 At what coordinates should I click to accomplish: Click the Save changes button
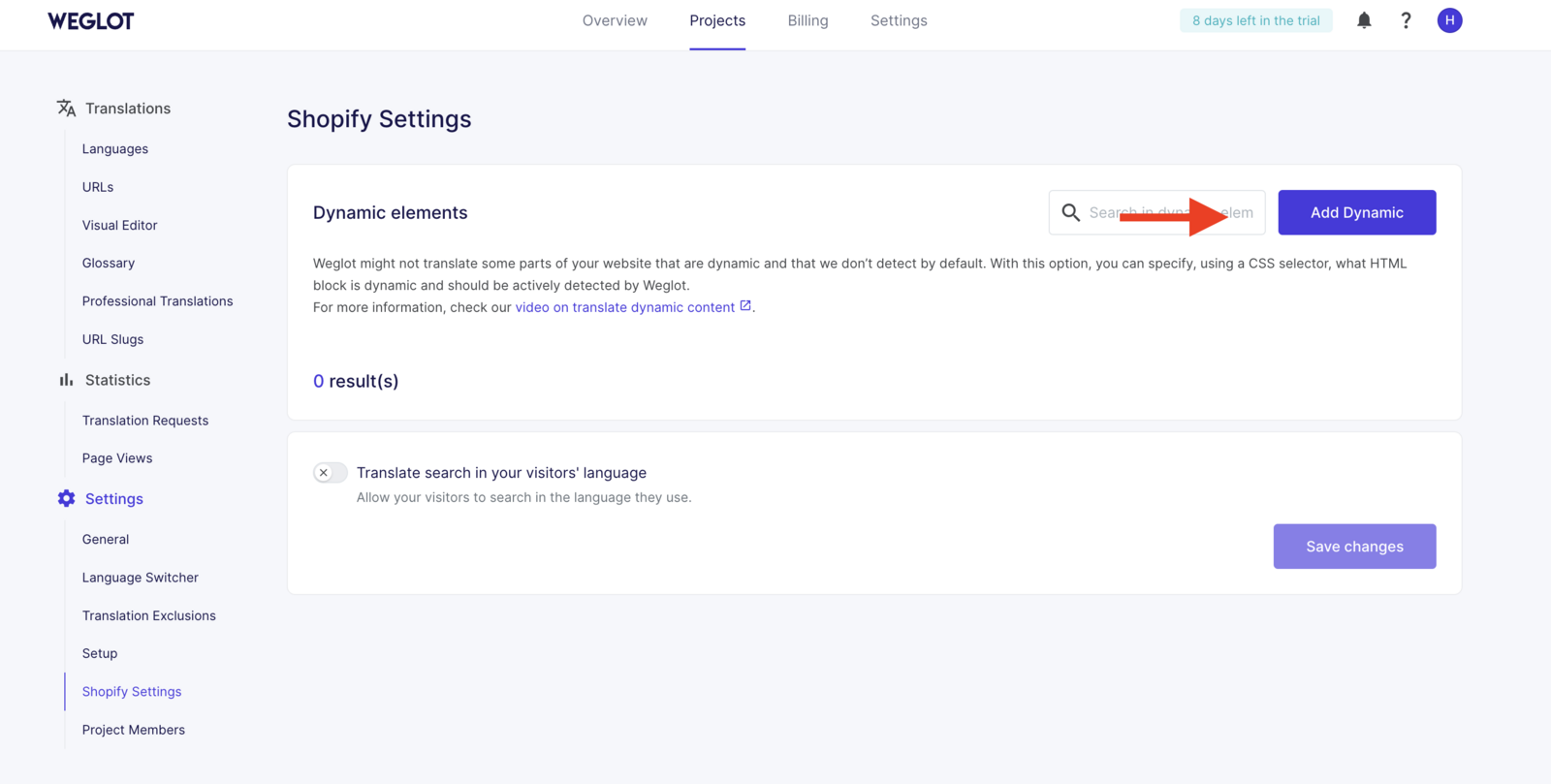[1354, 547]
